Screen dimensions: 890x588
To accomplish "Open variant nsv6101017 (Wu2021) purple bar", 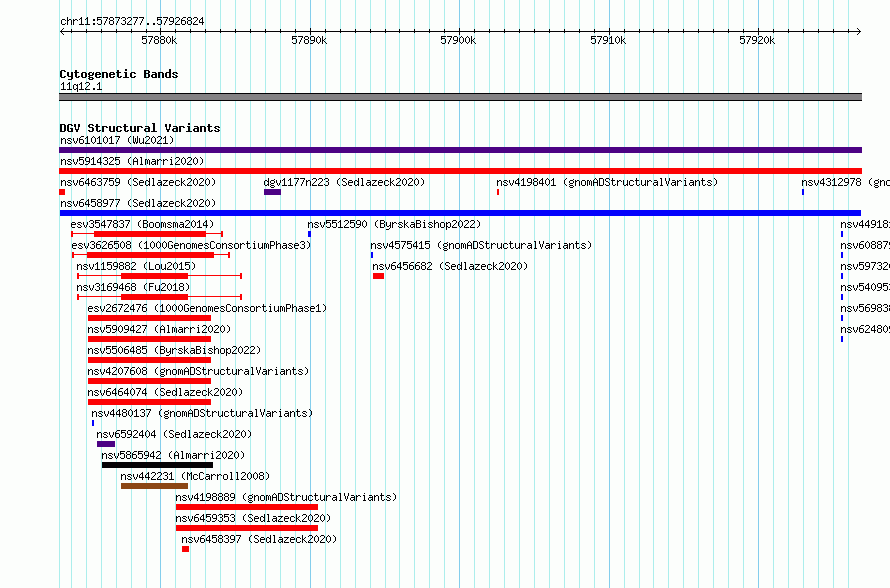I will (x=460, y=150).
